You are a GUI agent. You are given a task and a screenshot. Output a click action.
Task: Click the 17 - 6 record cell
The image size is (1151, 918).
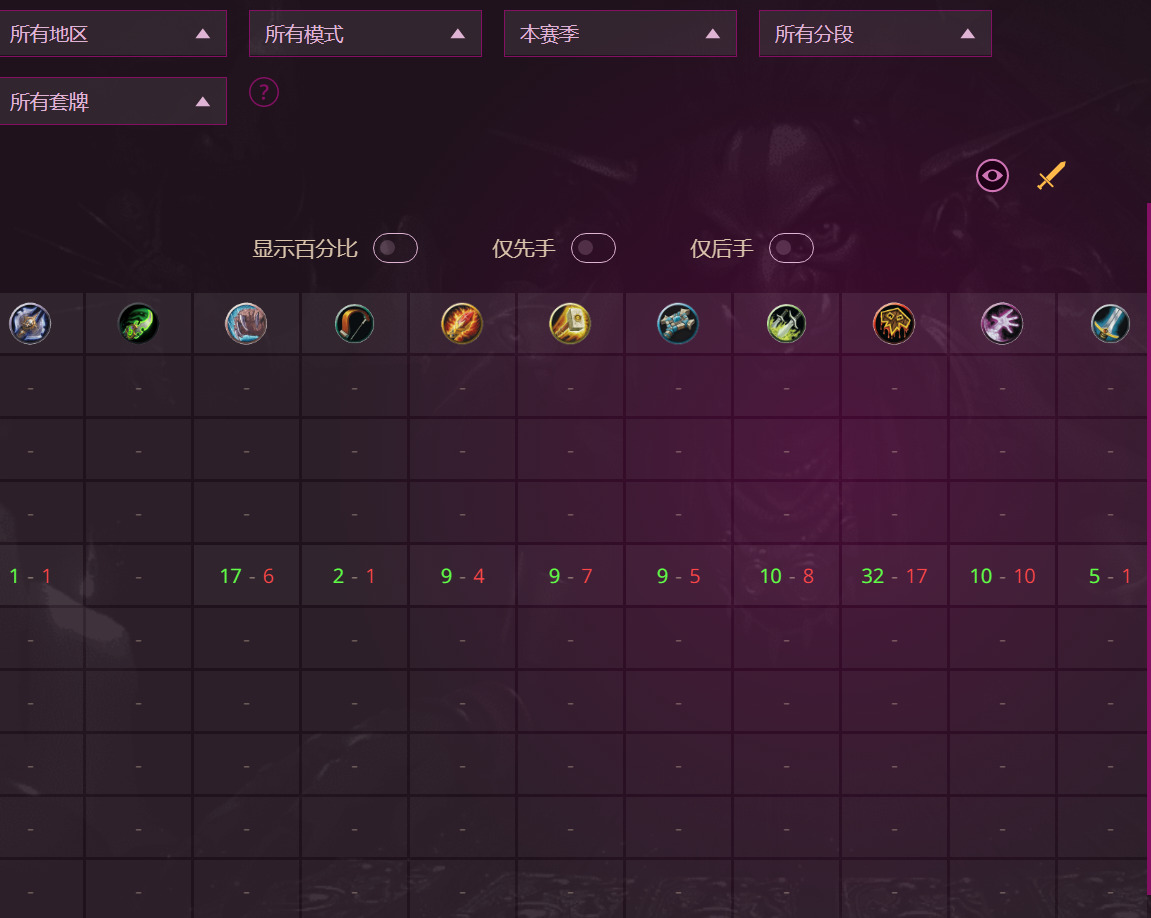[x=247, y=576]
